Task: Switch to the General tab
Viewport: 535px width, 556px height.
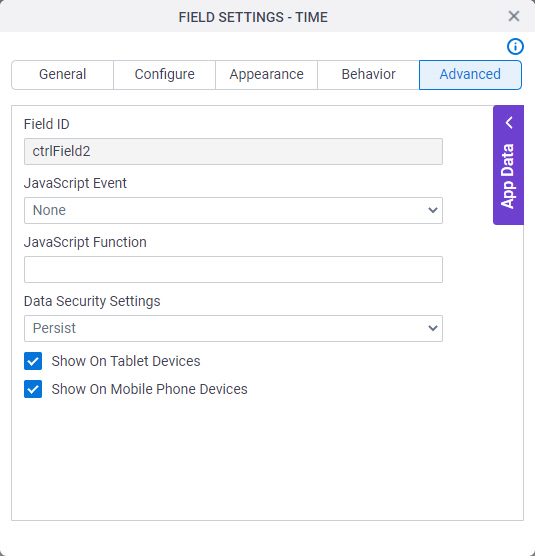Action: (62, 75)
